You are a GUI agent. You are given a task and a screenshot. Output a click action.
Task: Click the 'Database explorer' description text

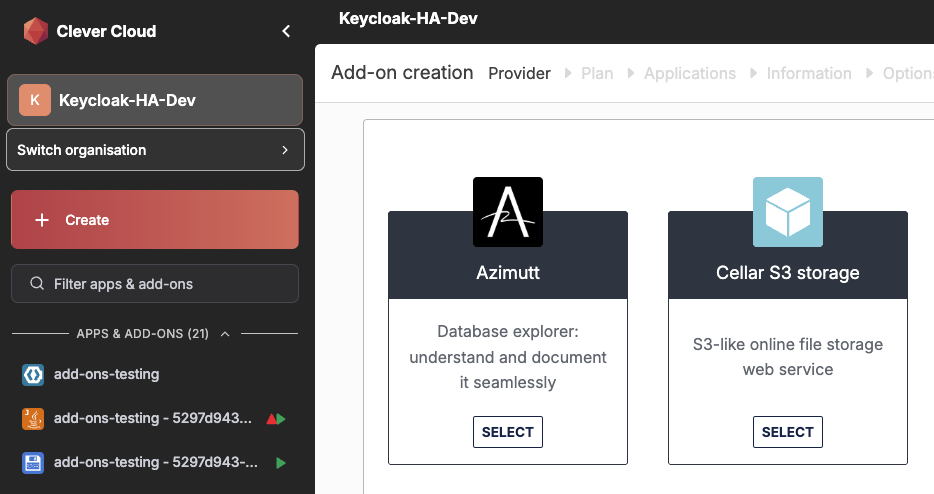508,356
